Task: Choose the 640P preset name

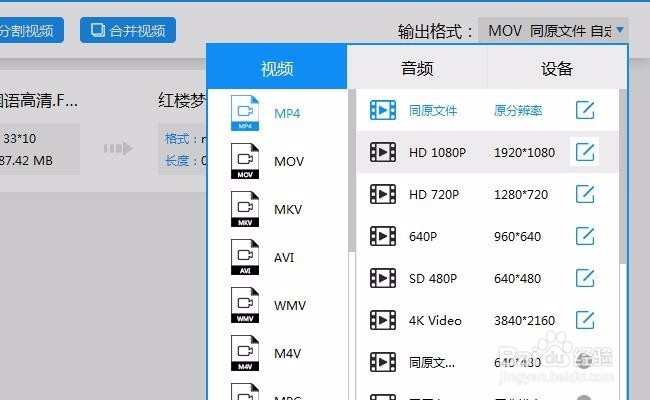Action: click(423, 237)
